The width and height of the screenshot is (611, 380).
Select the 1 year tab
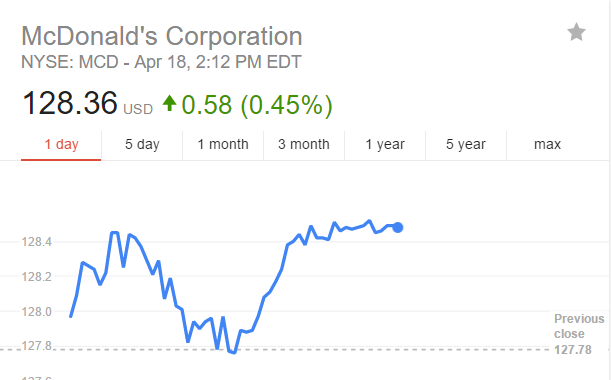[x=385, y=145]
